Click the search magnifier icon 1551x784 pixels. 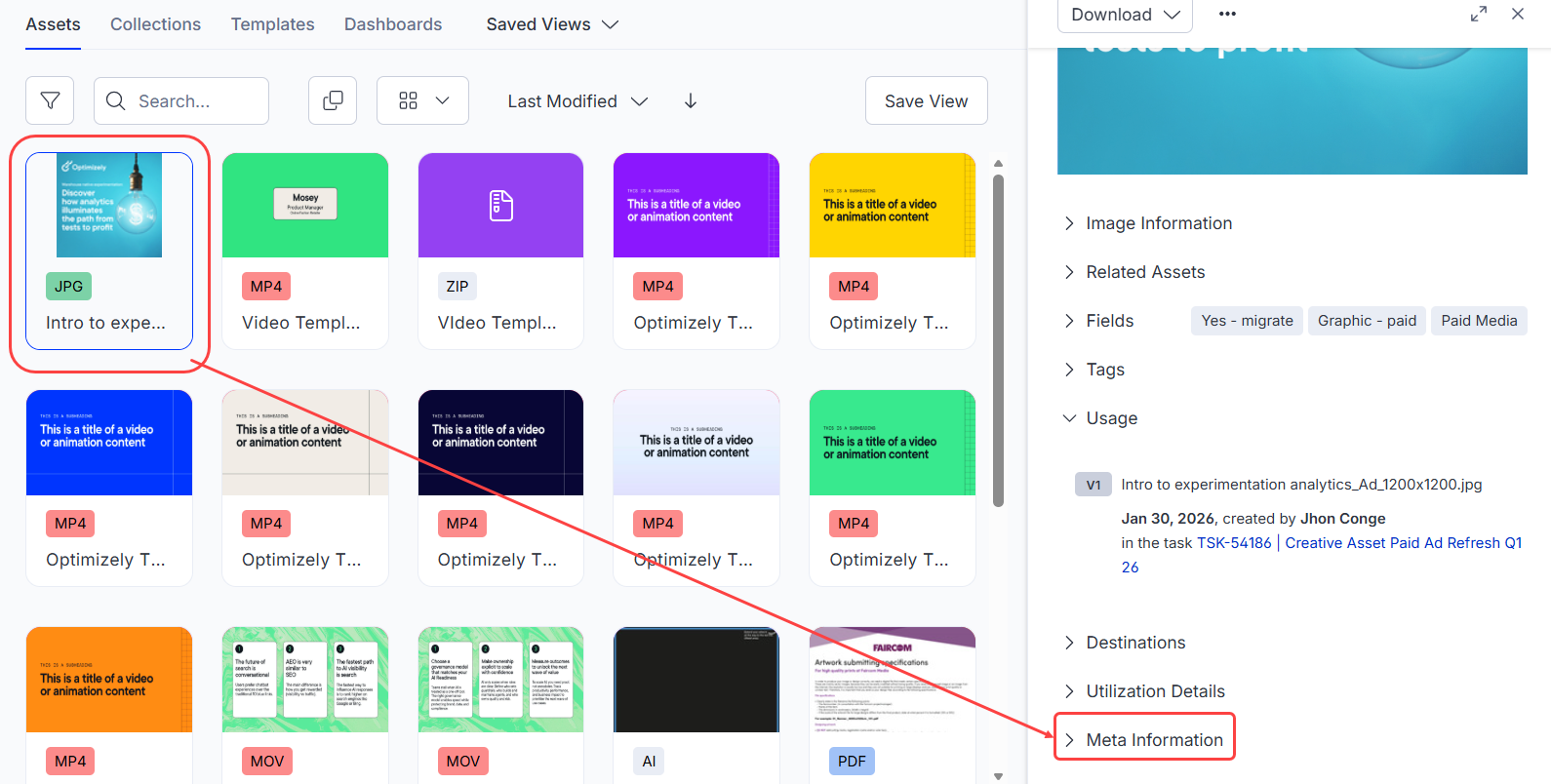tap(116, 100)
